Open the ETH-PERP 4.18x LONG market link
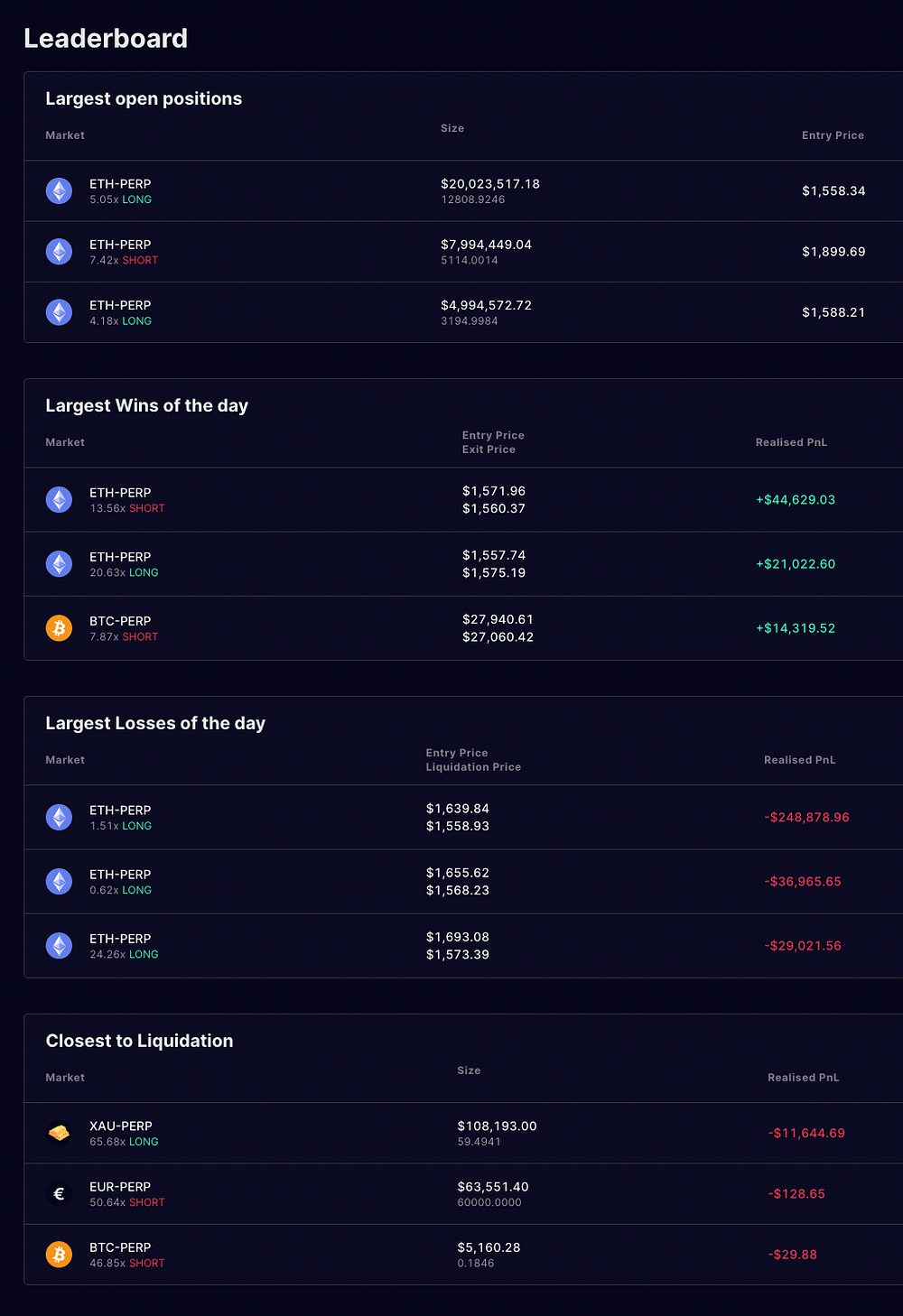 tap(120, 306)
